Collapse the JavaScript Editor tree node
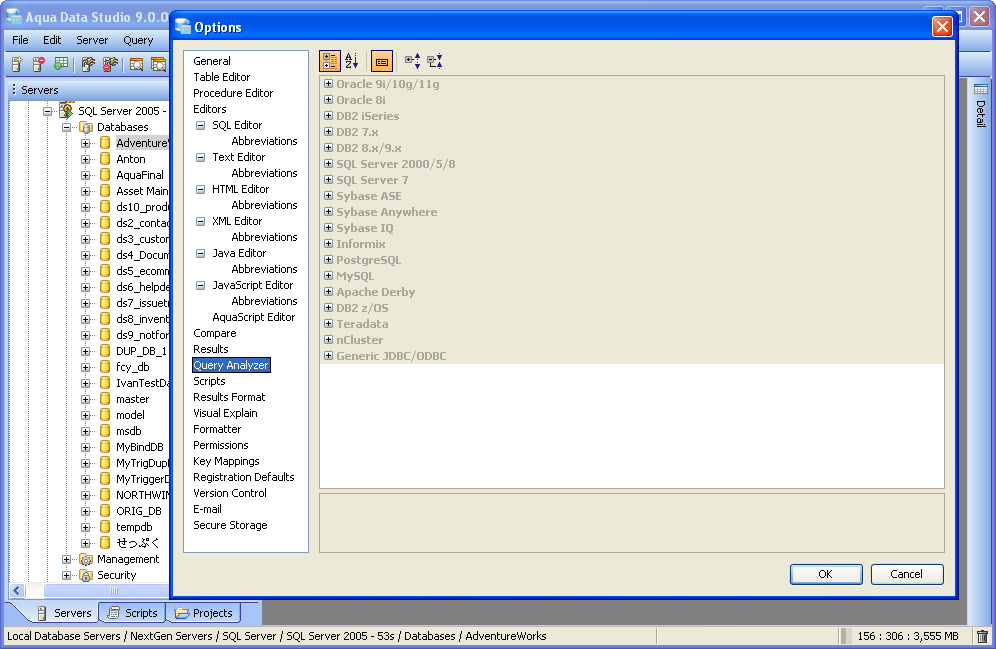The height and width of the screenshot is (649, 996). pyautogui.click(x=200, y=285)
